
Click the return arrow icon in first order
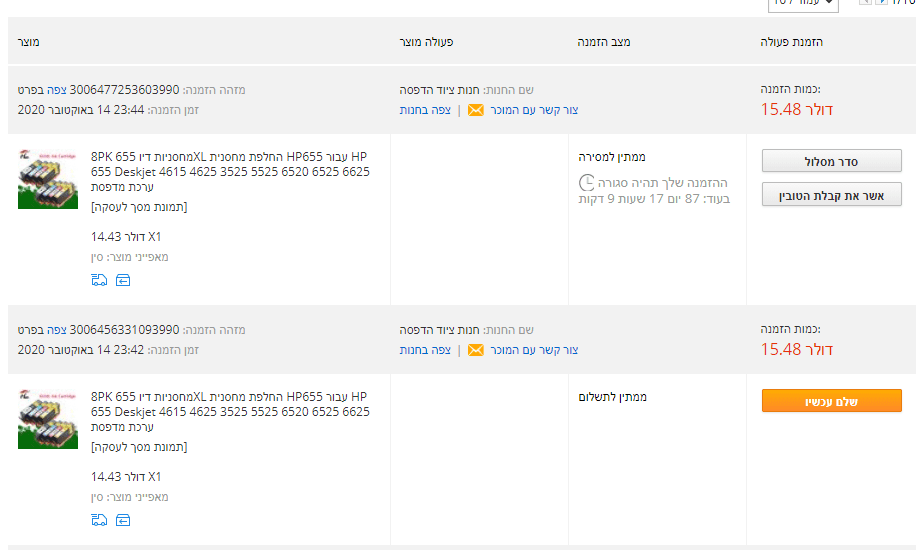[123, 280]
